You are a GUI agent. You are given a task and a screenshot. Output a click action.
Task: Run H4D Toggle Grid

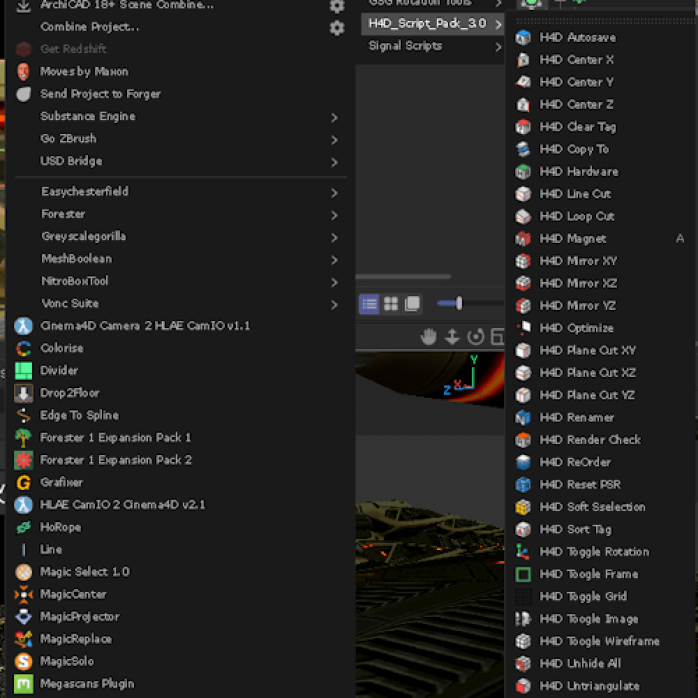click(601, 596)
